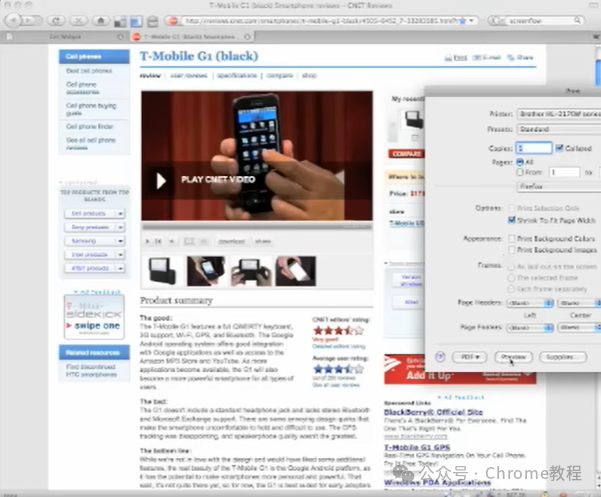Screen dimensions: 601x497
Task: Click the small play control under the video
Action: pyautogui.click(x=147, y=241)
